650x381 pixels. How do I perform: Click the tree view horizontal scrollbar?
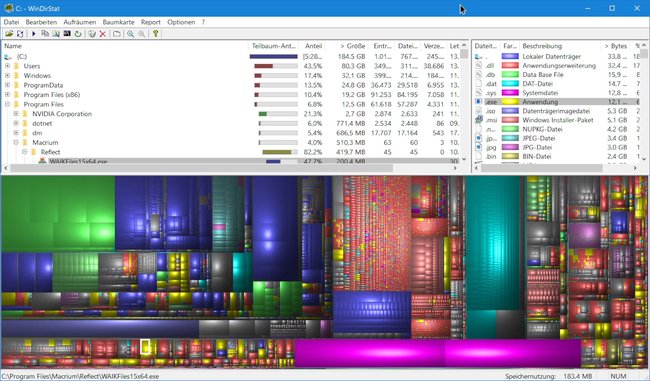pos(230,168)
